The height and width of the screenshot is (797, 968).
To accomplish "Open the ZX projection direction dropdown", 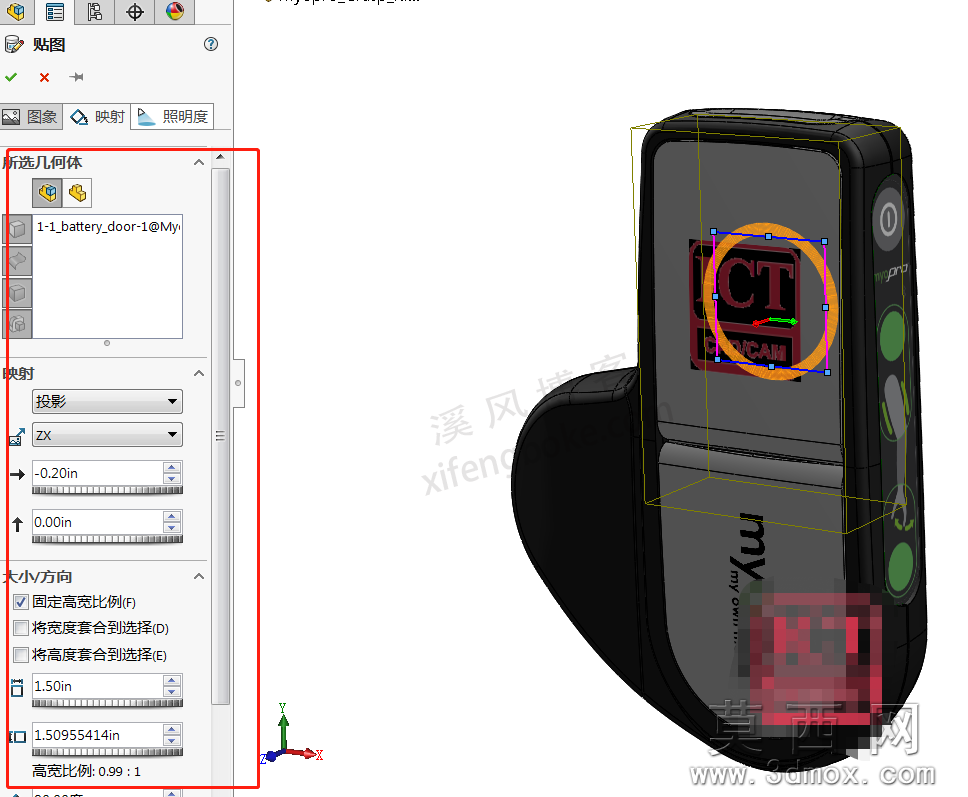I will [x=107, y=435].
